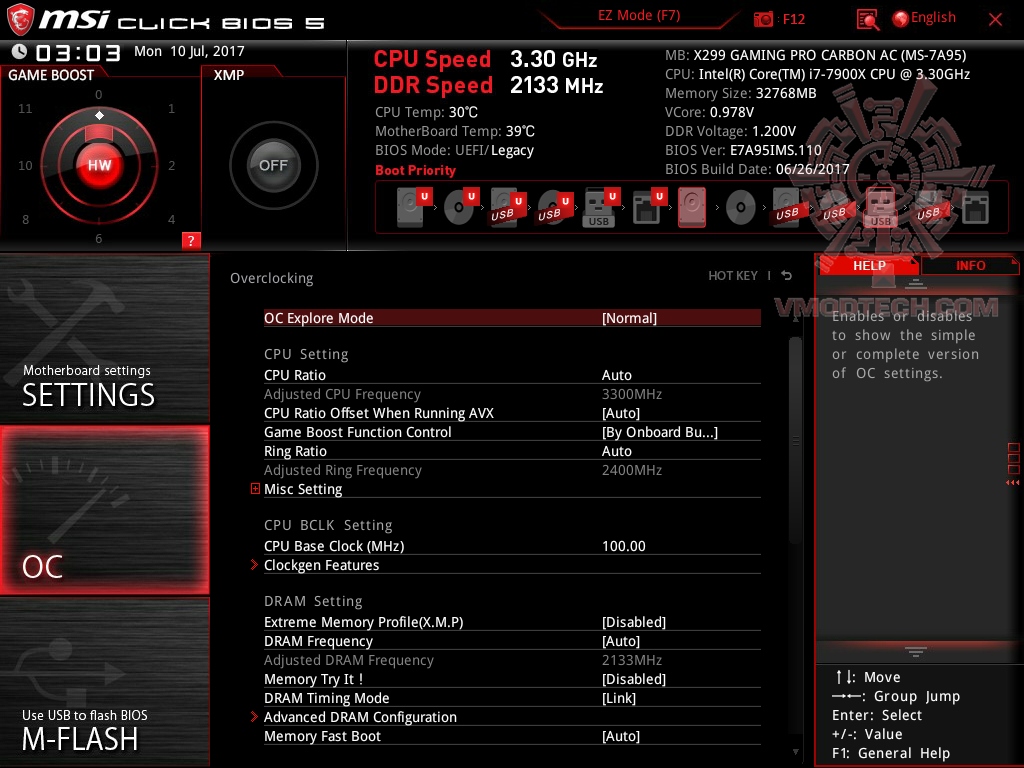1024x768 pixels.
Task: Select the first UEFI hard disk boot icon
Action: click(413, 207)
